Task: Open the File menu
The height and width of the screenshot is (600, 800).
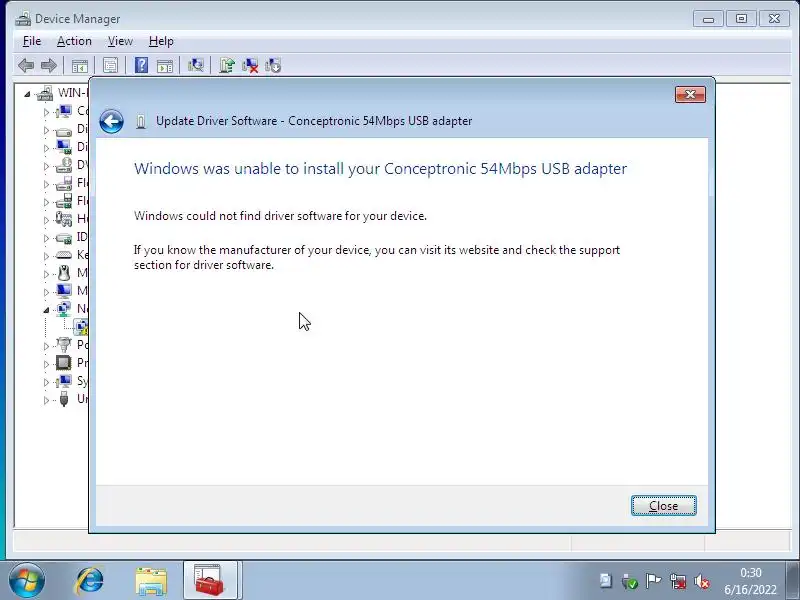Action: click(x=32, y=41)
